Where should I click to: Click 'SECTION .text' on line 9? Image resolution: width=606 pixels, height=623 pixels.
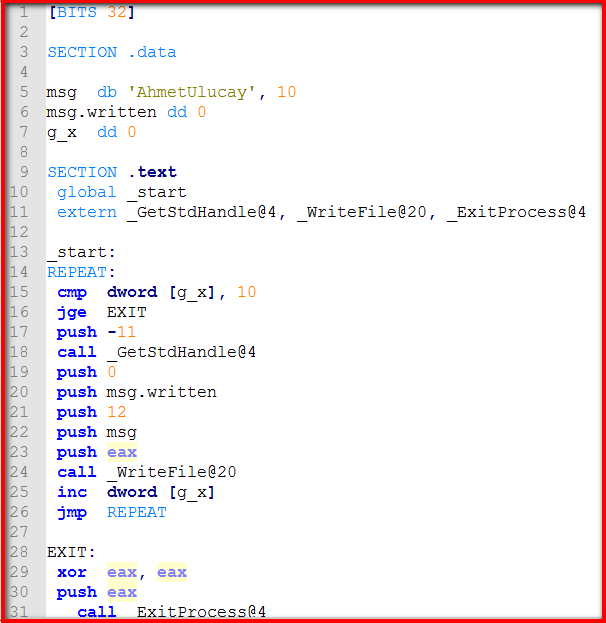(112, 172)
